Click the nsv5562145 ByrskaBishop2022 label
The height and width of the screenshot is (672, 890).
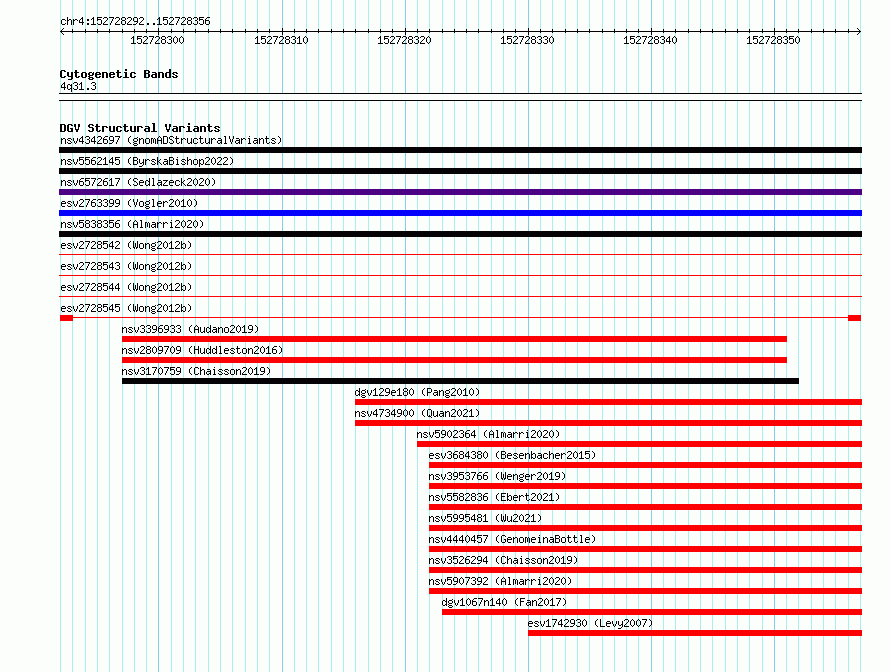[x=147, y=161]
